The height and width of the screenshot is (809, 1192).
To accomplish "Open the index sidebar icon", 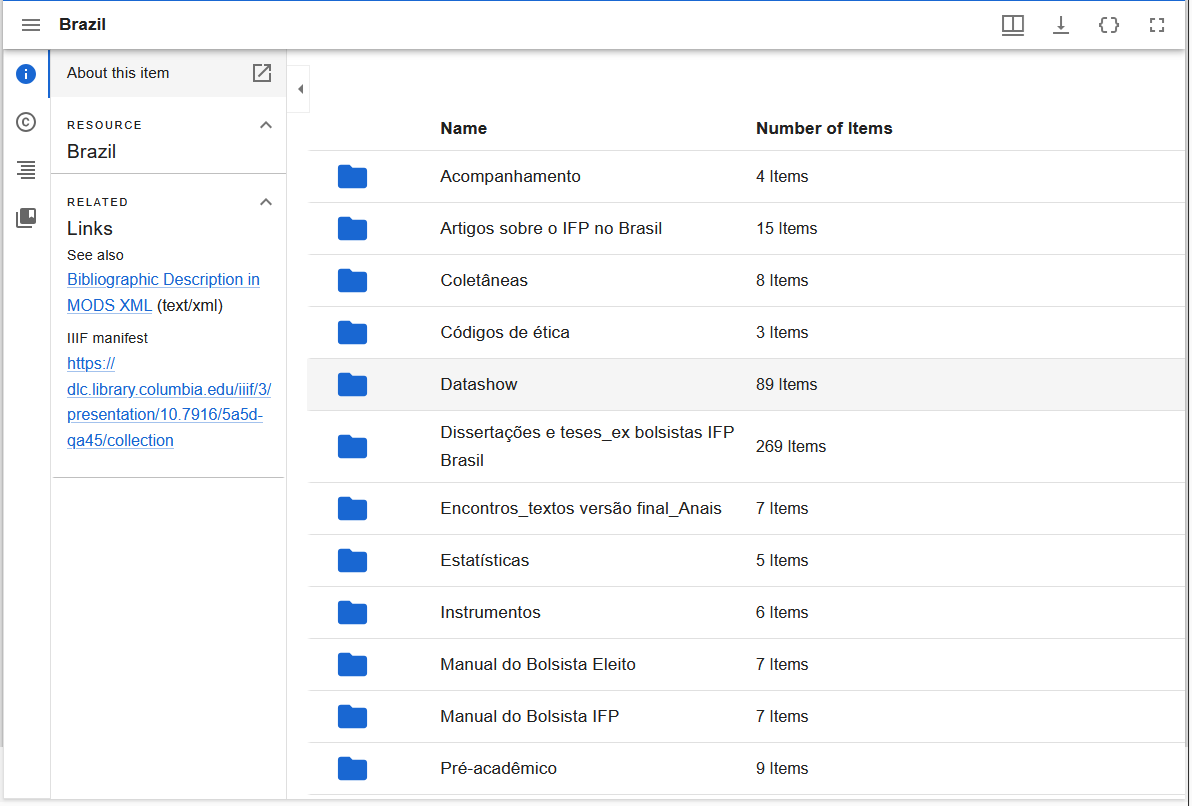I will [x=26, y=169].
